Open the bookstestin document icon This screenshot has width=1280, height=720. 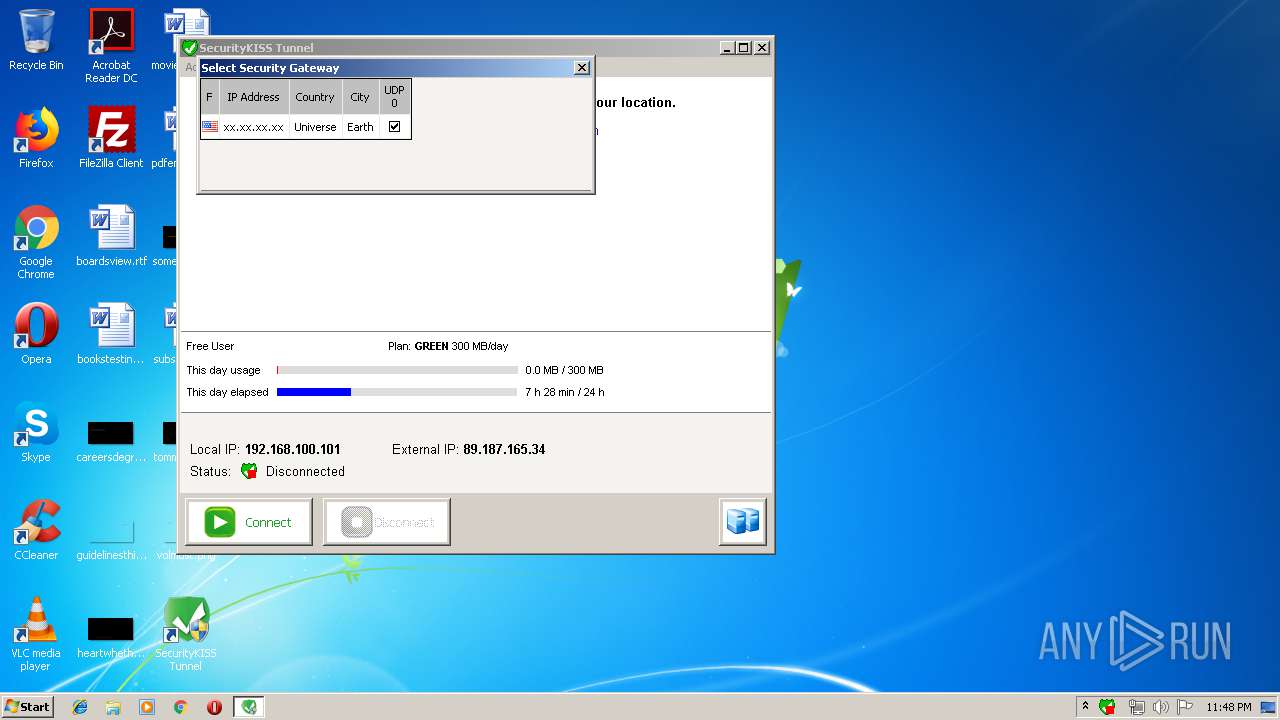click(111, 334)
